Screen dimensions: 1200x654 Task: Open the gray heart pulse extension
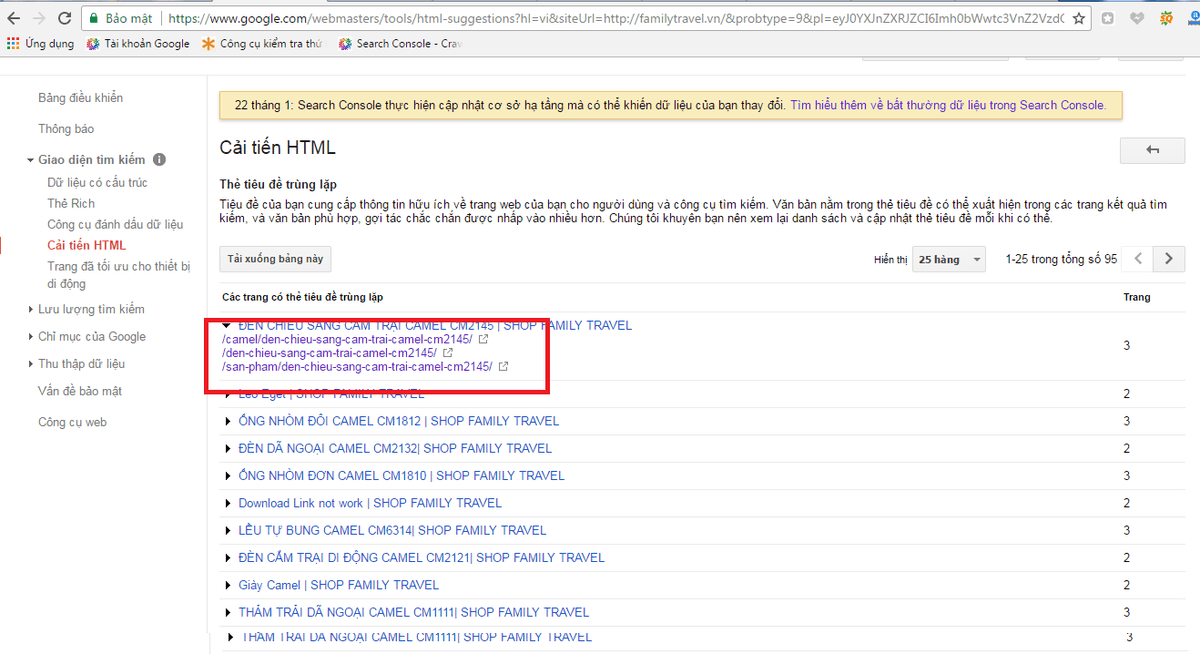pyautogui.click(x=1137, y=18)
